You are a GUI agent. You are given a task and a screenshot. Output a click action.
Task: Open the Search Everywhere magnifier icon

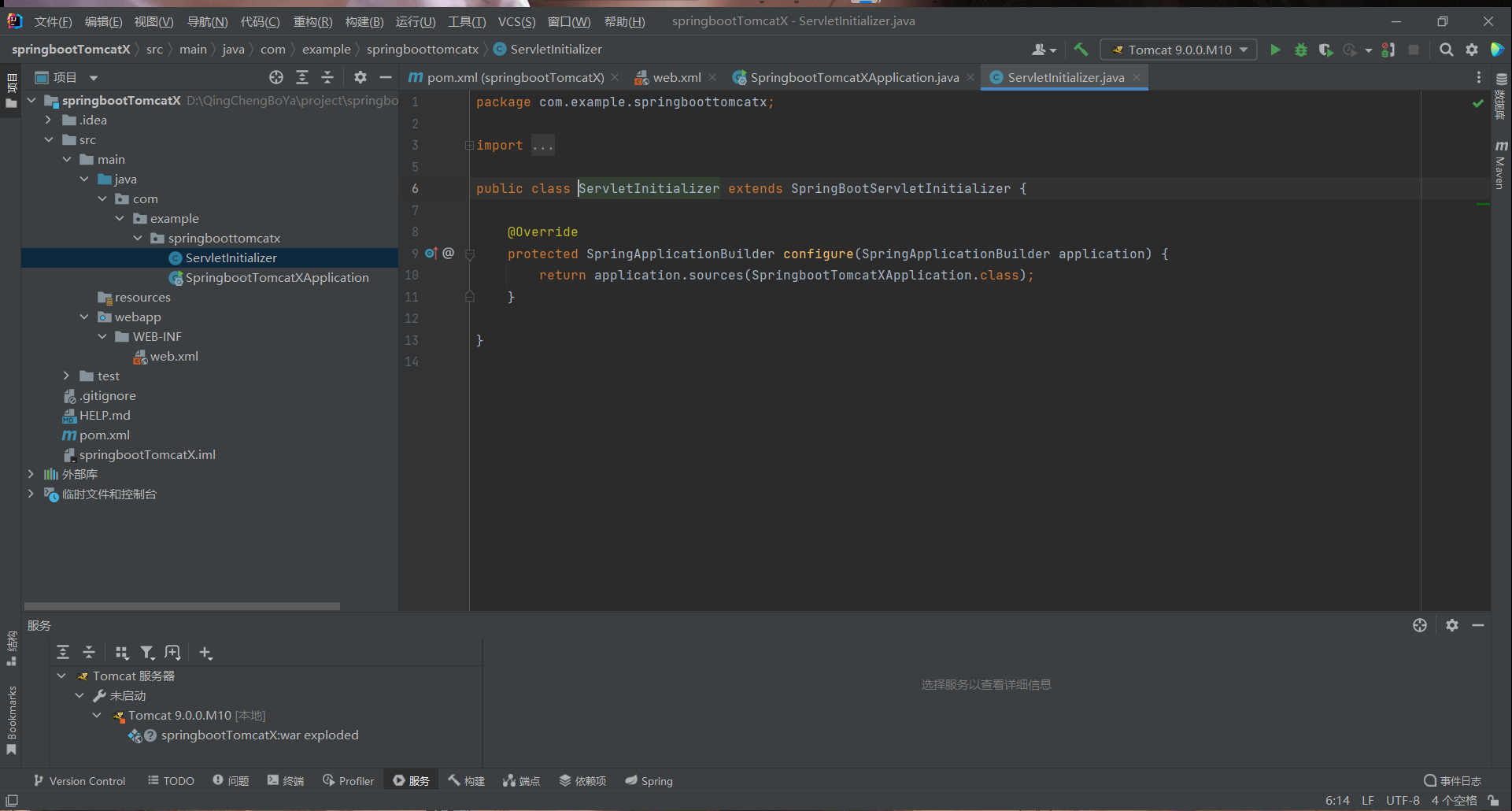[1446, 50]
